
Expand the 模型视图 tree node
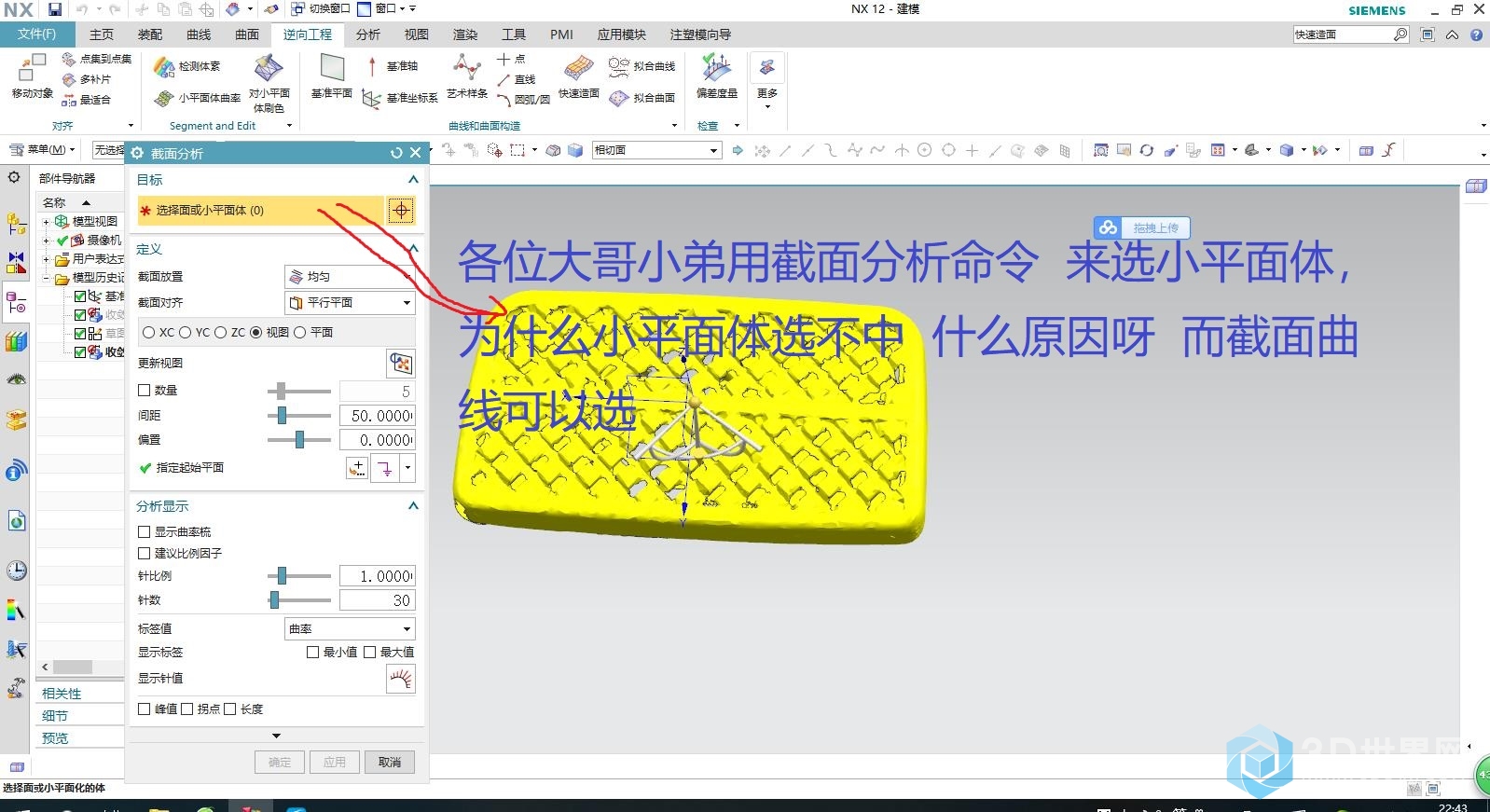click(x=46, y=222)
